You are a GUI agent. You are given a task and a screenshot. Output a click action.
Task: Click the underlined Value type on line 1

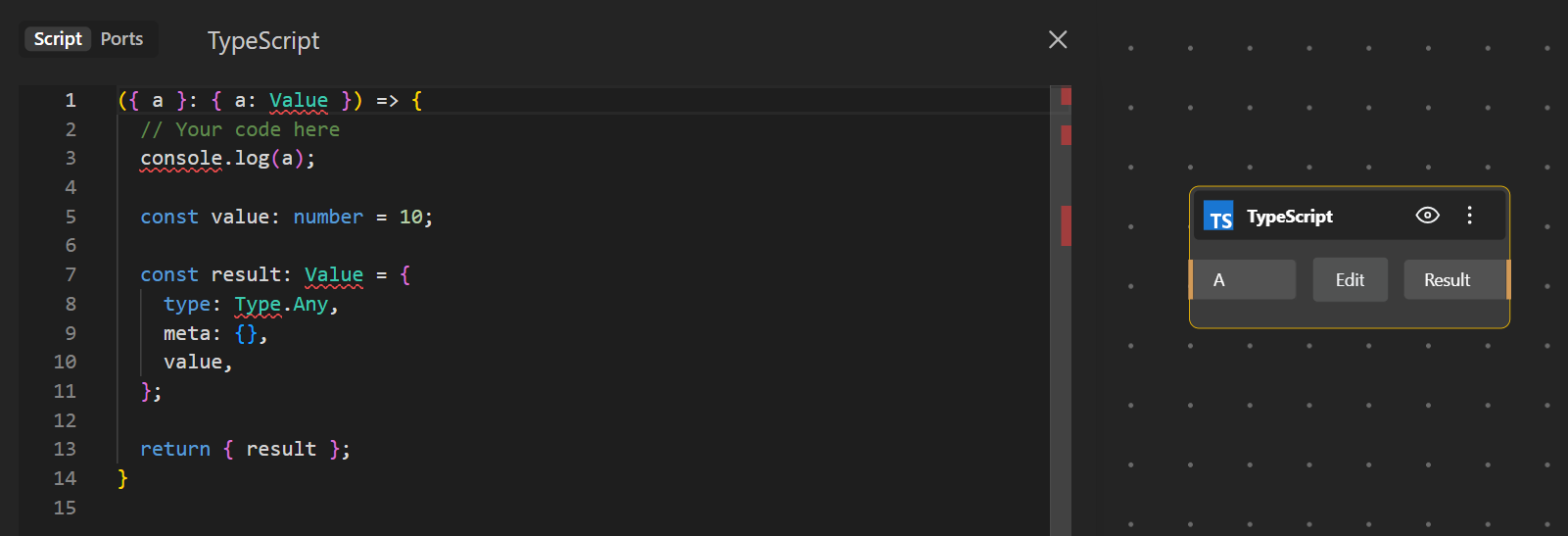pyautogui.click(x=299, y=100)
